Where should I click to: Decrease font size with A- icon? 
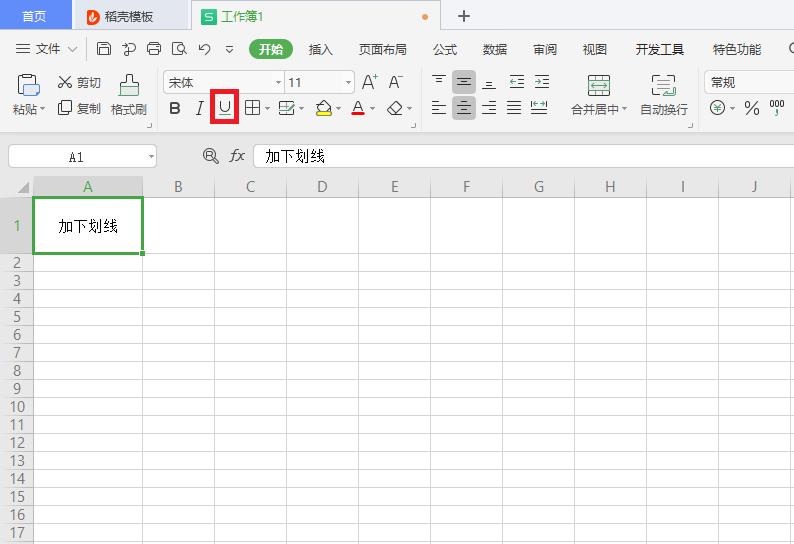pos(395,82)
